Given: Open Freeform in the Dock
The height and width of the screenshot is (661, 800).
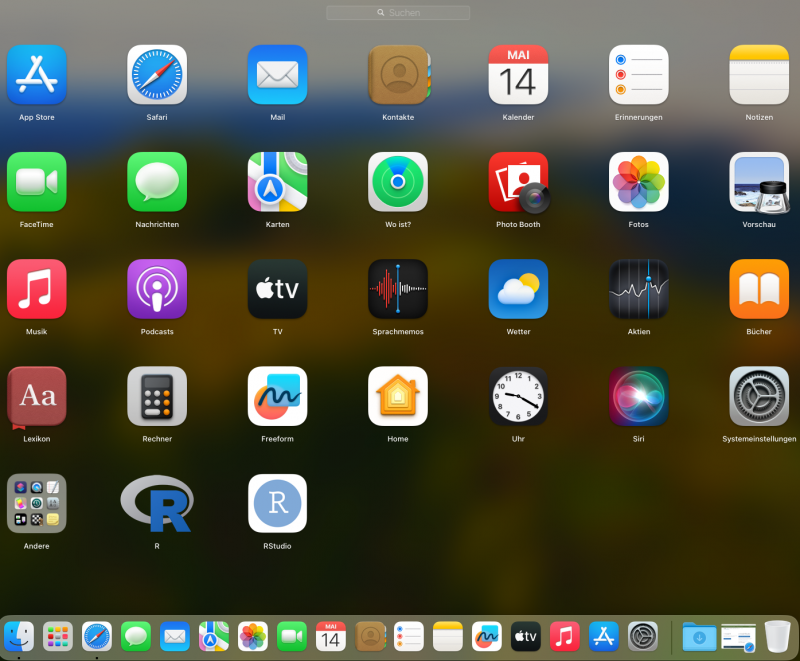Looking at the screenshot, I should (487, 637).
